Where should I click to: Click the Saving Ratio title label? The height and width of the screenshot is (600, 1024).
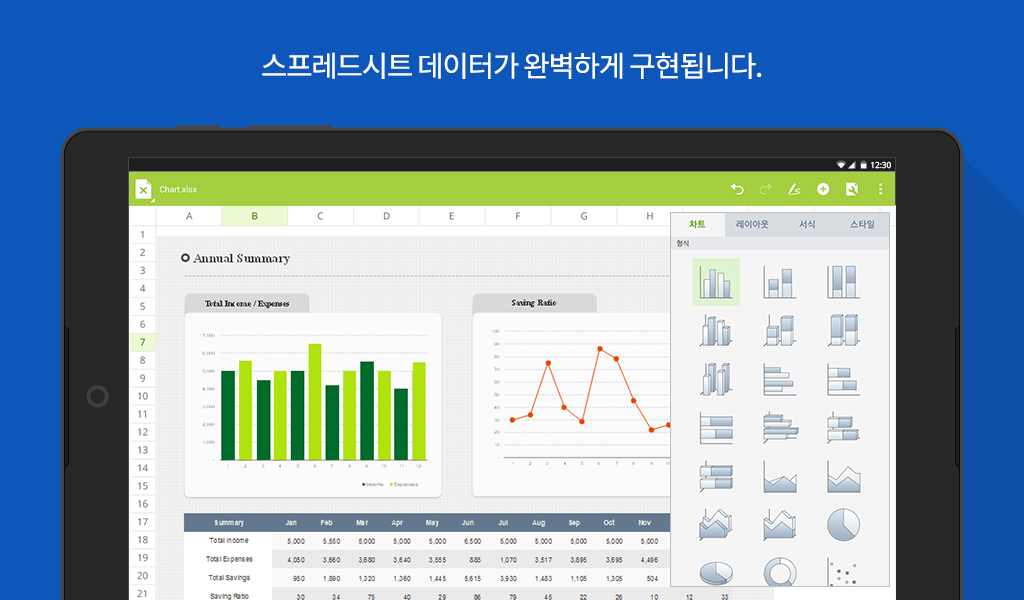click(x=534, y=303)
